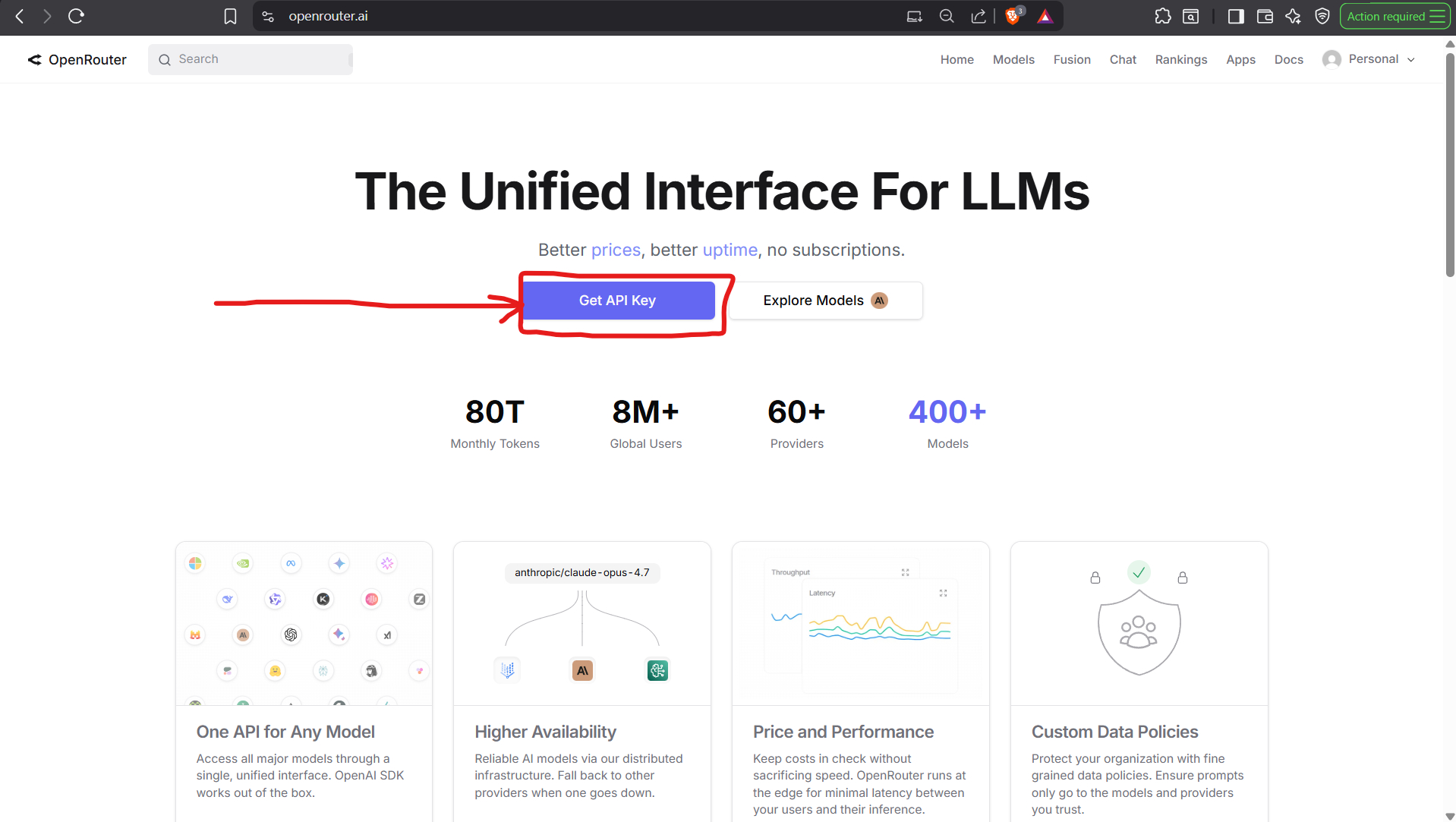Open the VPN shield icon in toolbar

[x=1322, y=16]
